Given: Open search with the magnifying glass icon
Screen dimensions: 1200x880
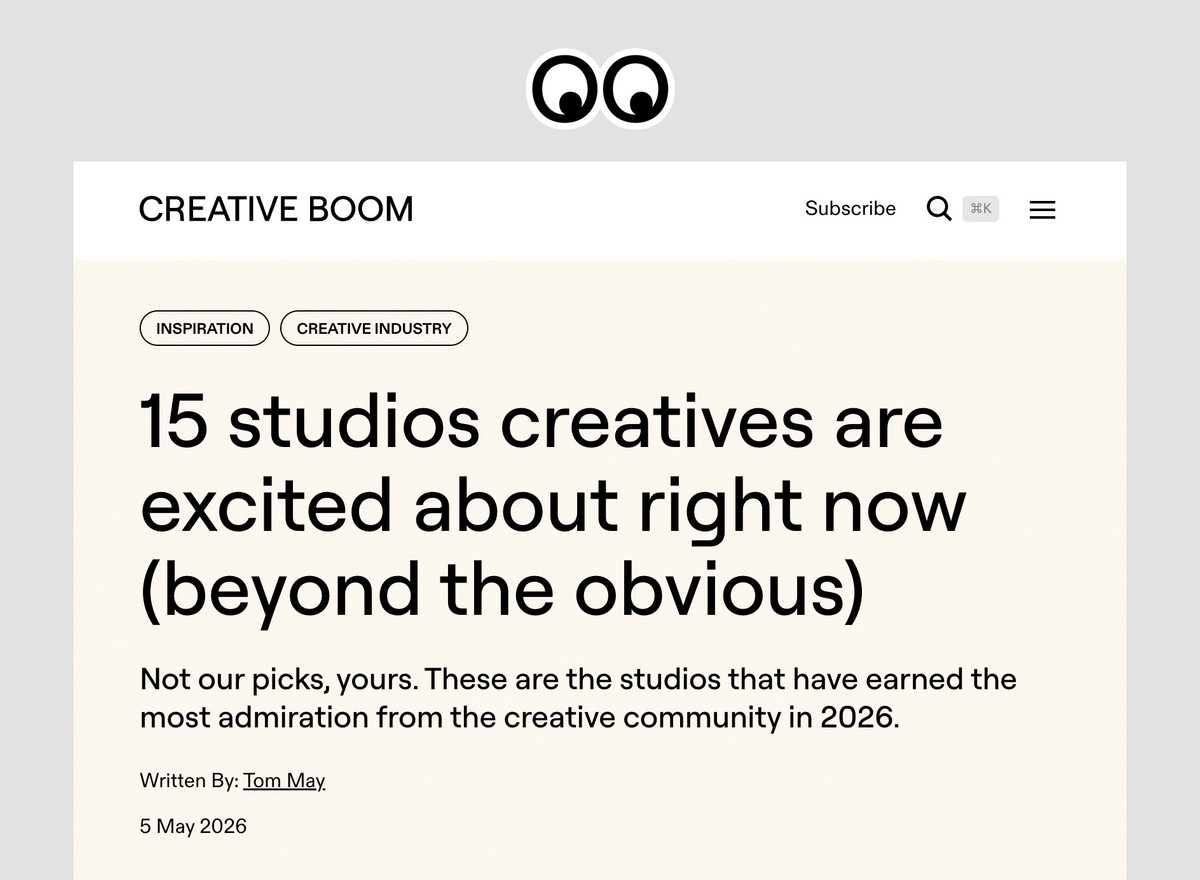Looking at the screenshot, I should click(938, 209).
